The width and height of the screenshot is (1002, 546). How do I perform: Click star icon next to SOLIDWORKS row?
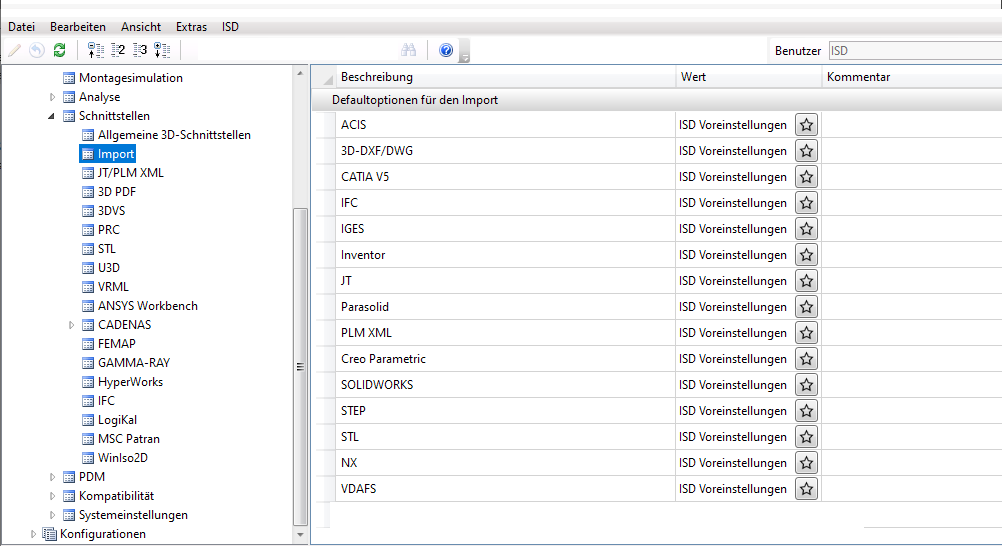[x=807, y=385]
